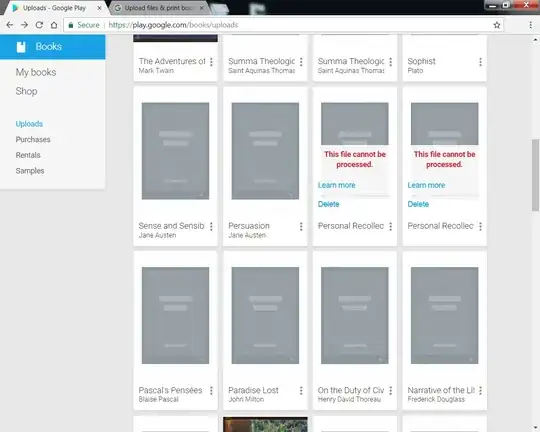
Task: Click scrollbar down arrow
Action: coord(535,427)
